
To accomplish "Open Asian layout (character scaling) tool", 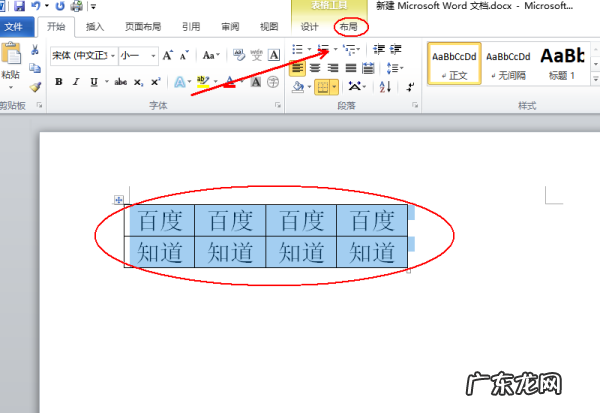I will point(354,87).
